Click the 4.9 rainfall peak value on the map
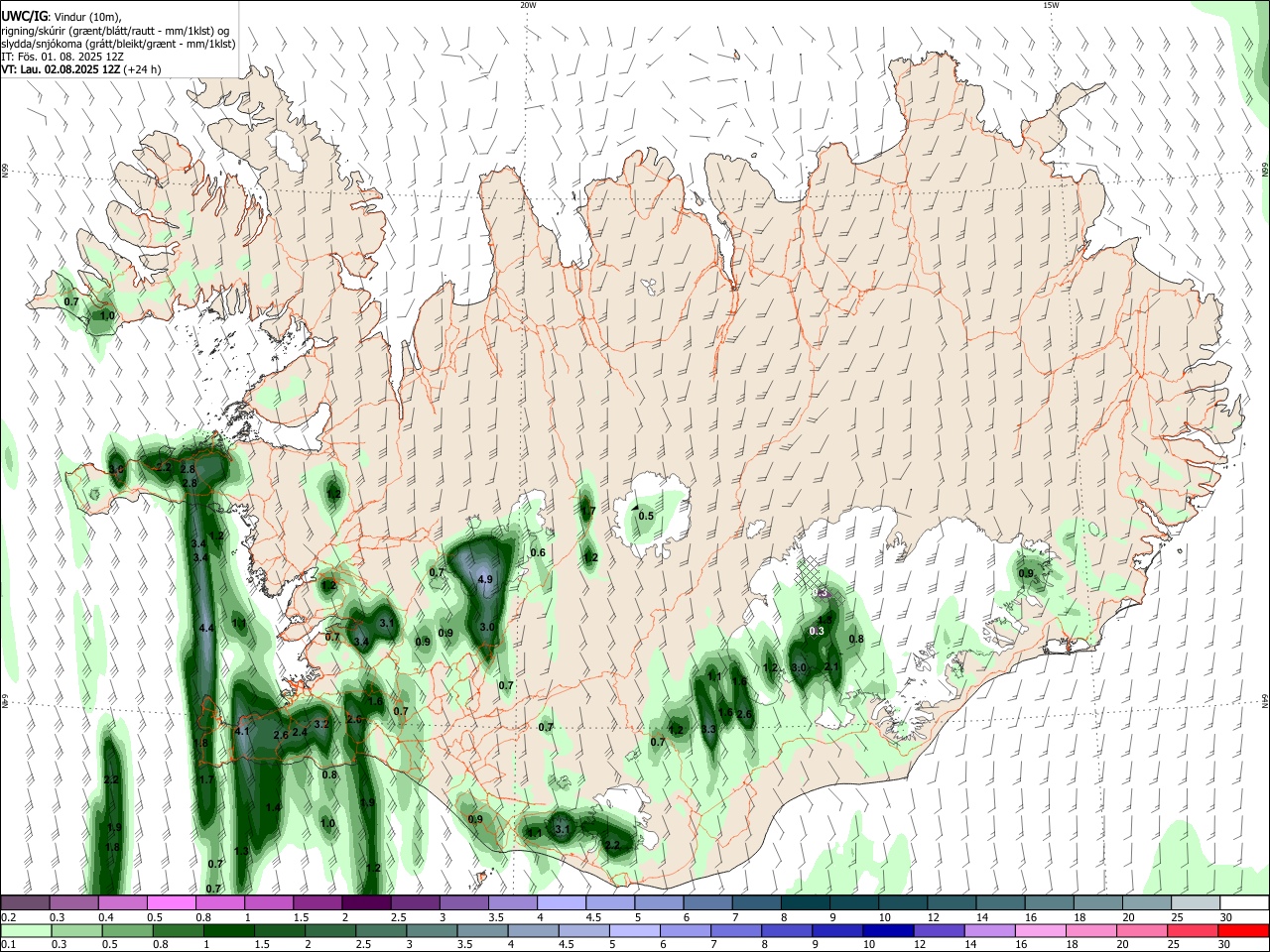 [485, 579]
